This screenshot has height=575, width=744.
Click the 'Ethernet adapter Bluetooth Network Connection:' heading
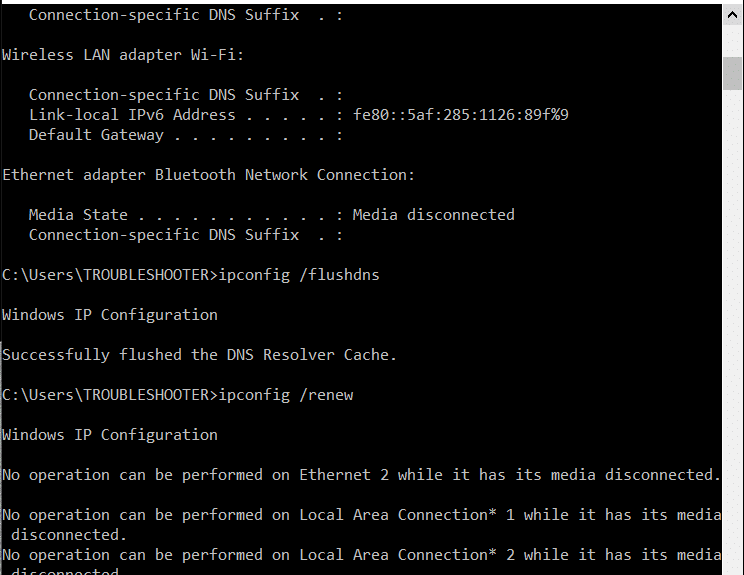(x=208, y=175)
